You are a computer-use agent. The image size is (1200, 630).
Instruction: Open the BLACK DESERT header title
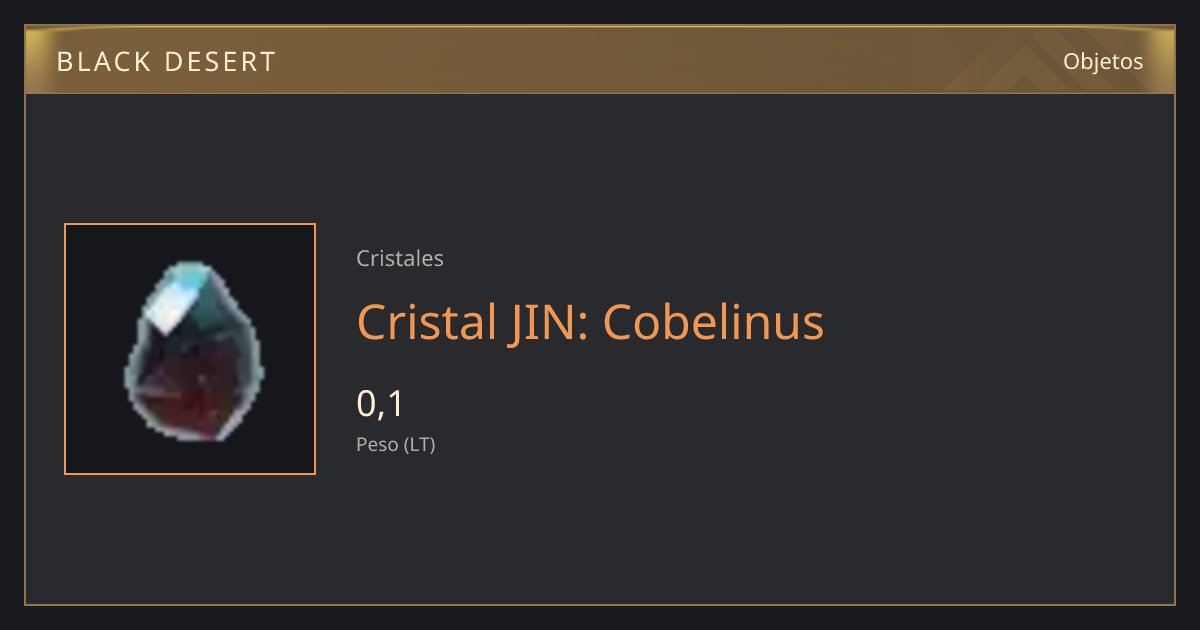tap(166, 62)
